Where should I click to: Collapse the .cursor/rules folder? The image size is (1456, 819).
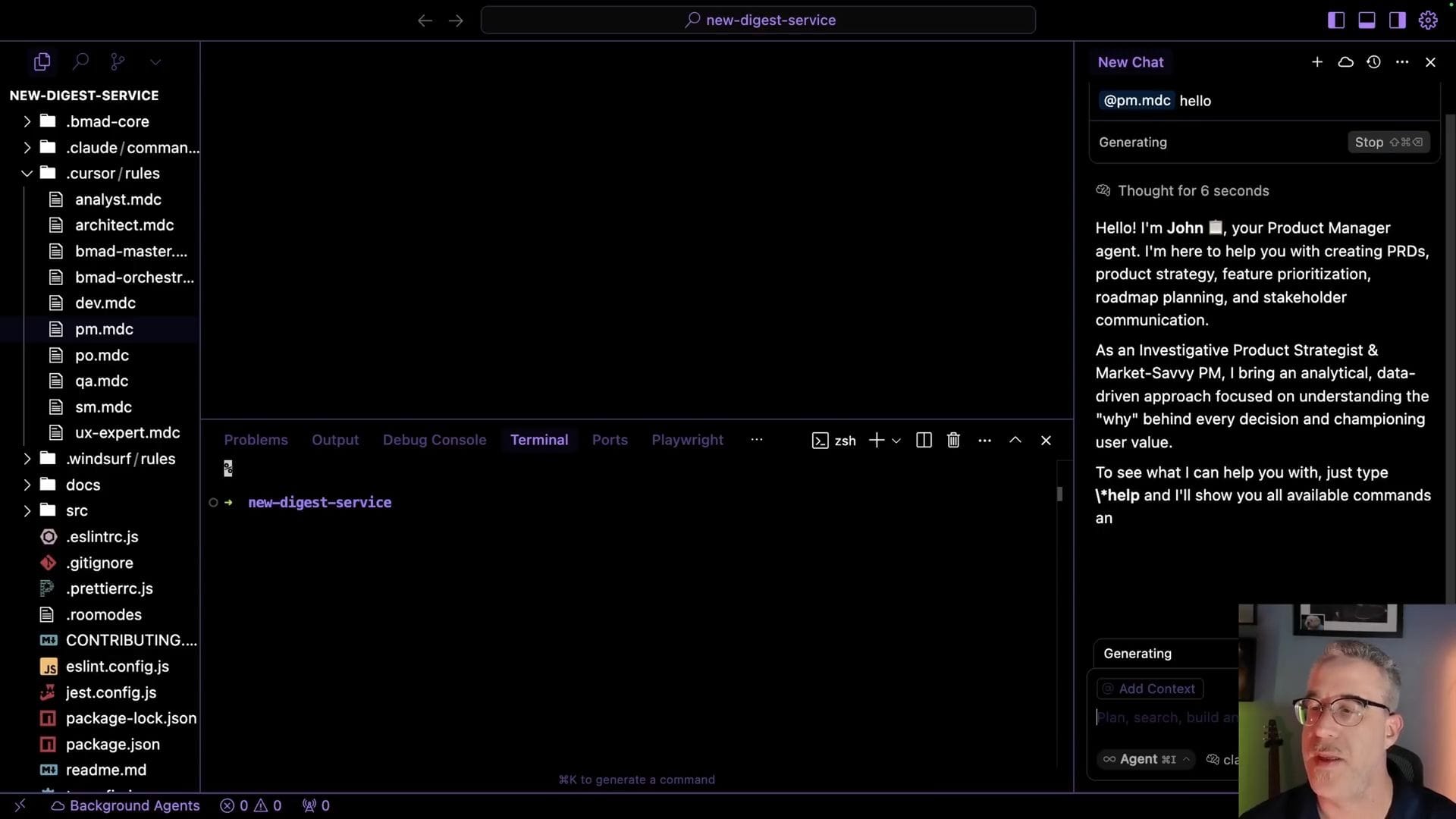tap(27, 174)
